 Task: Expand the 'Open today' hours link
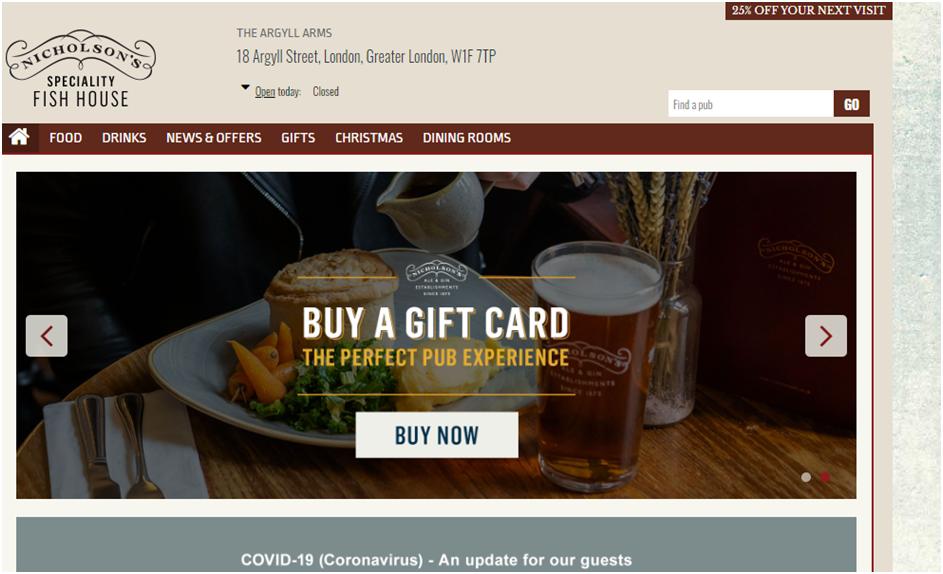tap(278, 91)
